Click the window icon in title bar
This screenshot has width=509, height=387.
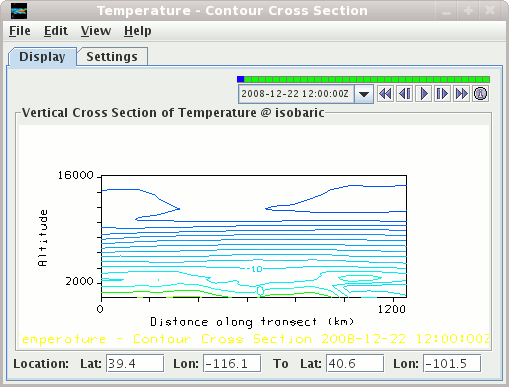[19, 11]
